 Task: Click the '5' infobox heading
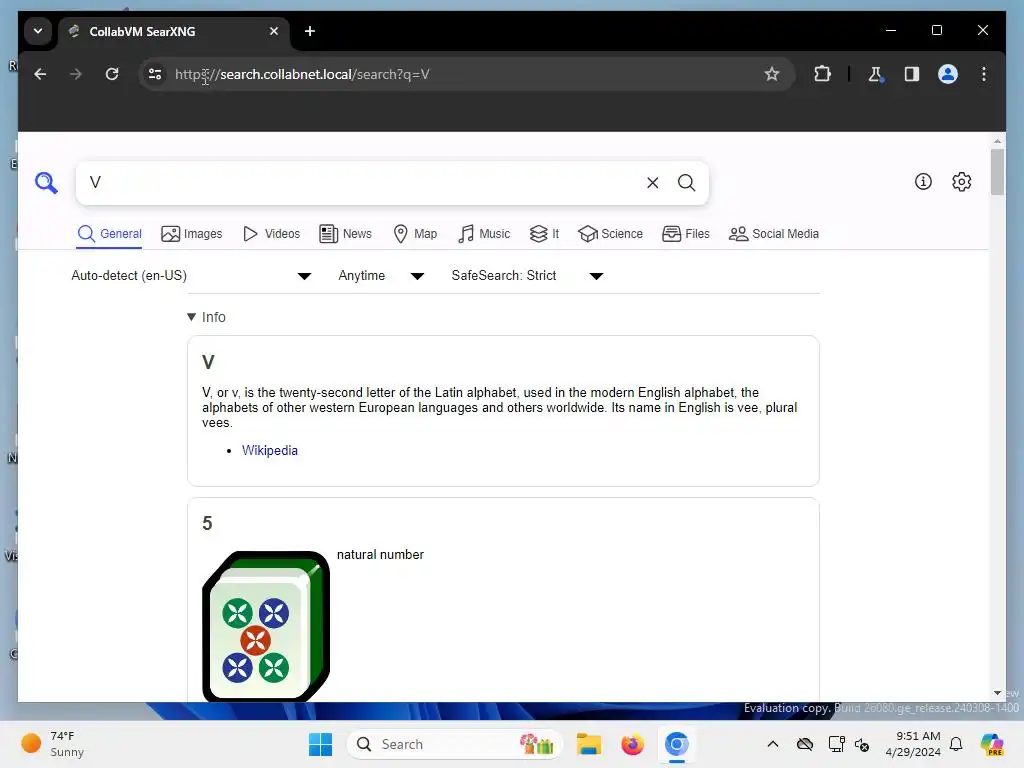pyautogui.click(x=207, y=524)
